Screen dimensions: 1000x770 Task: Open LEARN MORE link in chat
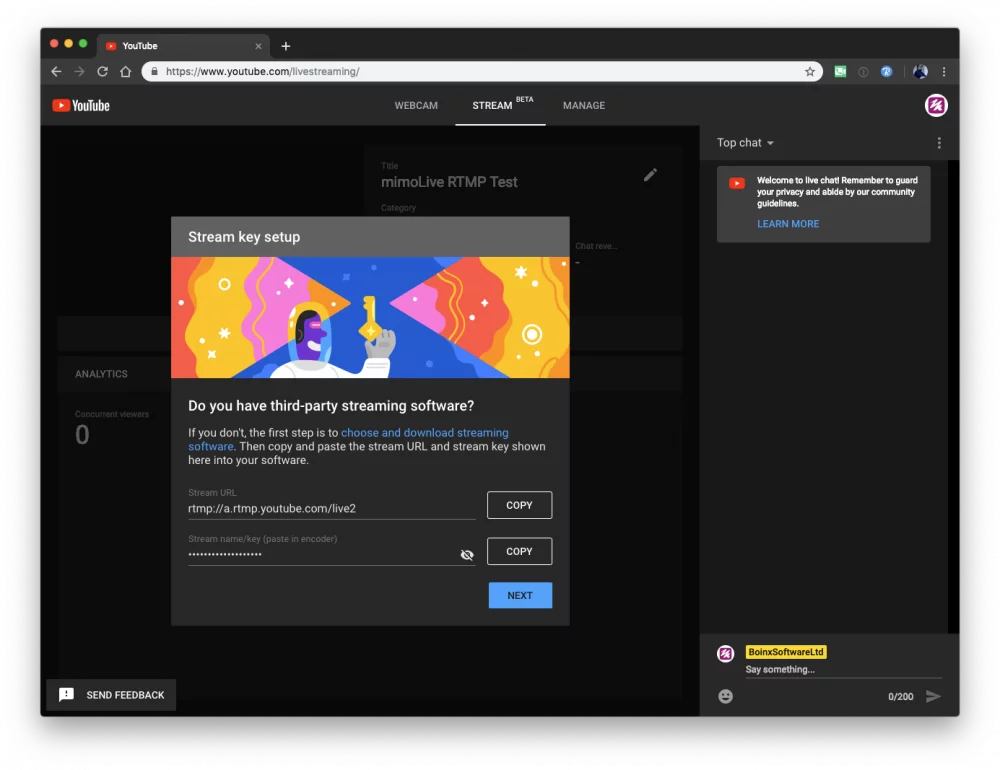tap(788, 224)
